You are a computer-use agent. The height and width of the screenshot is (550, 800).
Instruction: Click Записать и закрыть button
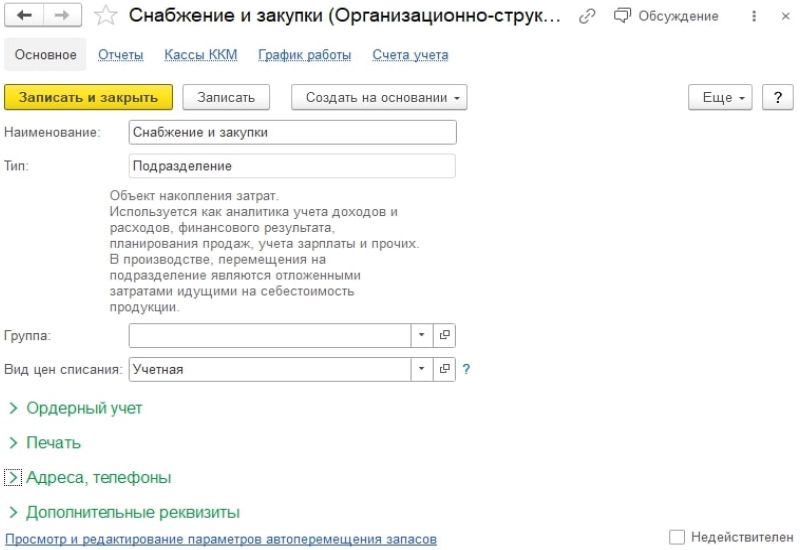pos(88,97)
